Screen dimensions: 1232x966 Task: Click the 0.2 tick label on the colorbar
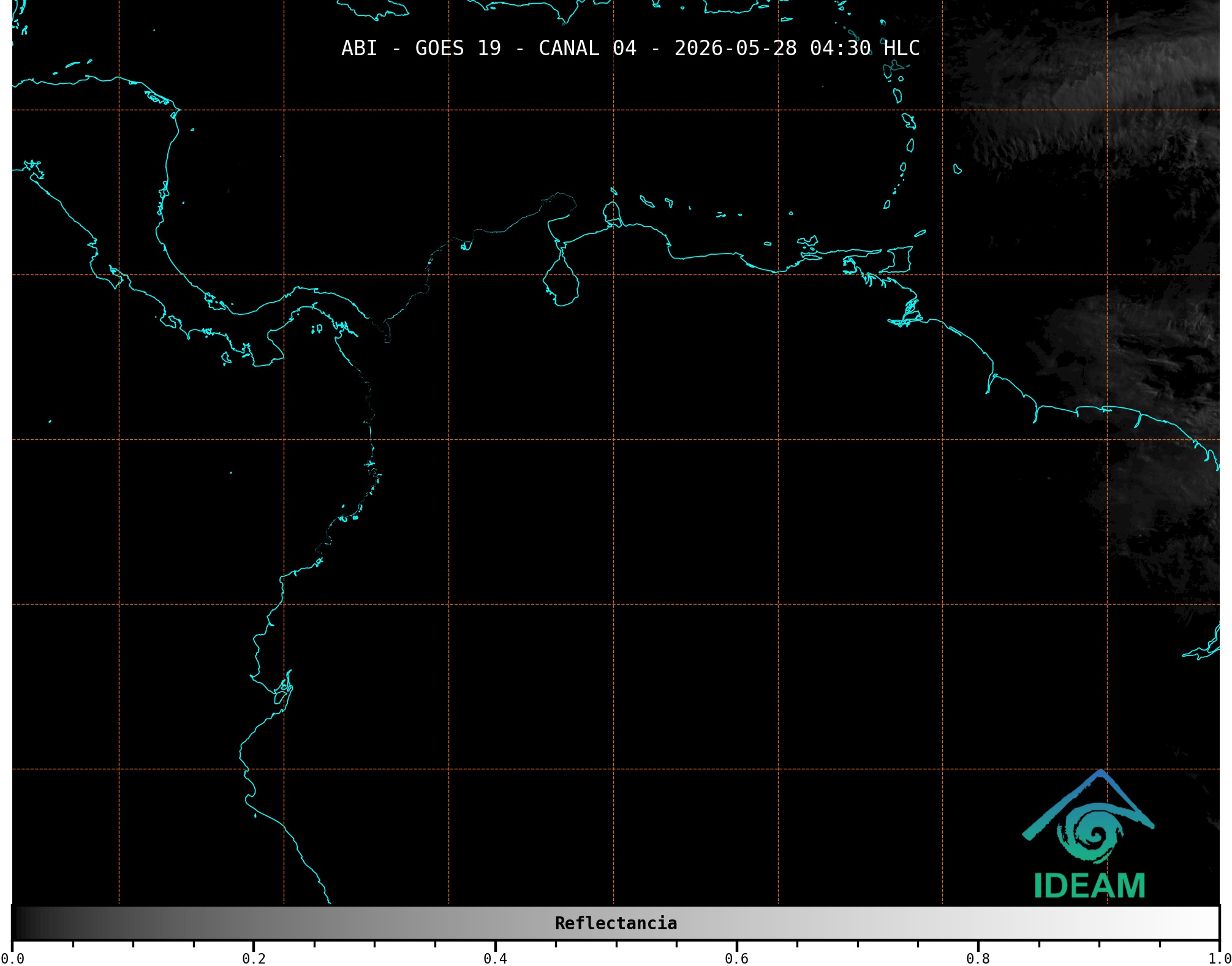point(254,959)
